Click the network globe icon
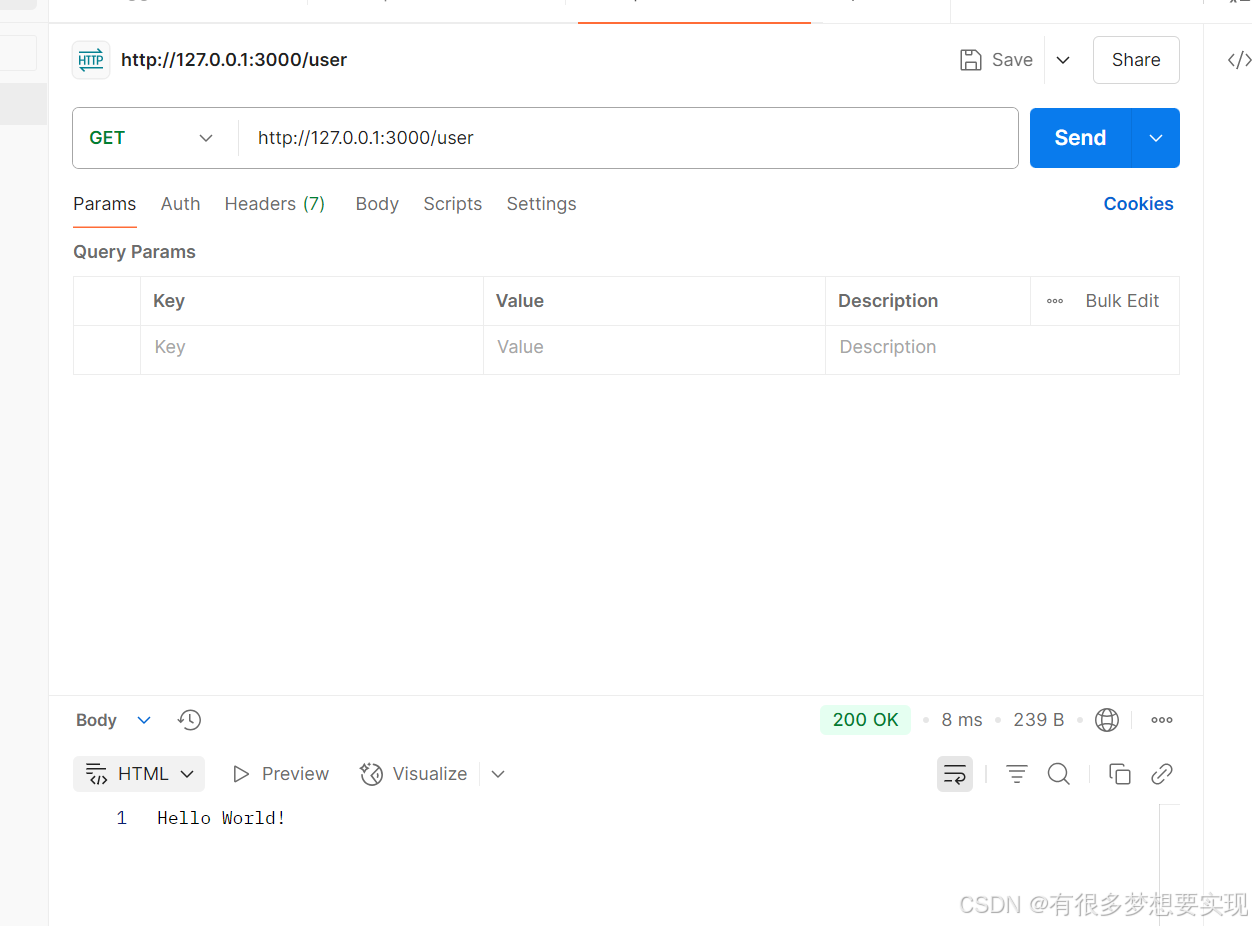This screenshot has height=926, width=1252. pos(1107,720)
